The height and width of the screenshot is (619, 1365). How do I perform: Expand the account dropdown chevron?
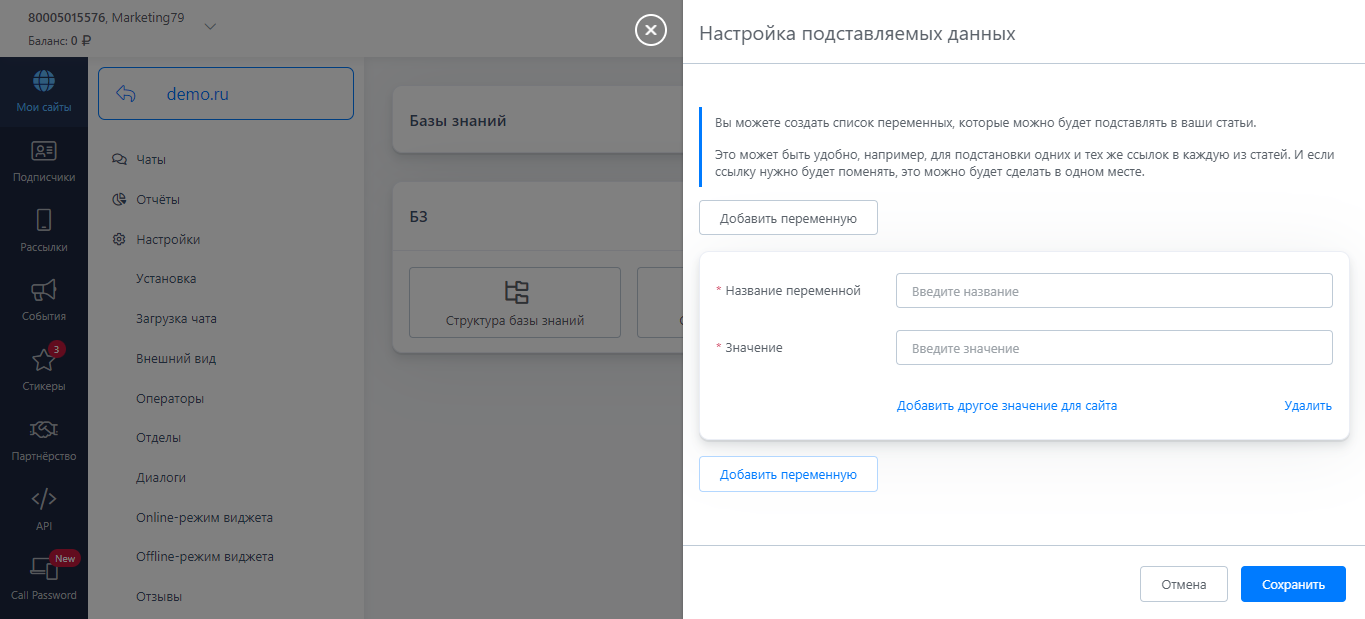point(210,27)
